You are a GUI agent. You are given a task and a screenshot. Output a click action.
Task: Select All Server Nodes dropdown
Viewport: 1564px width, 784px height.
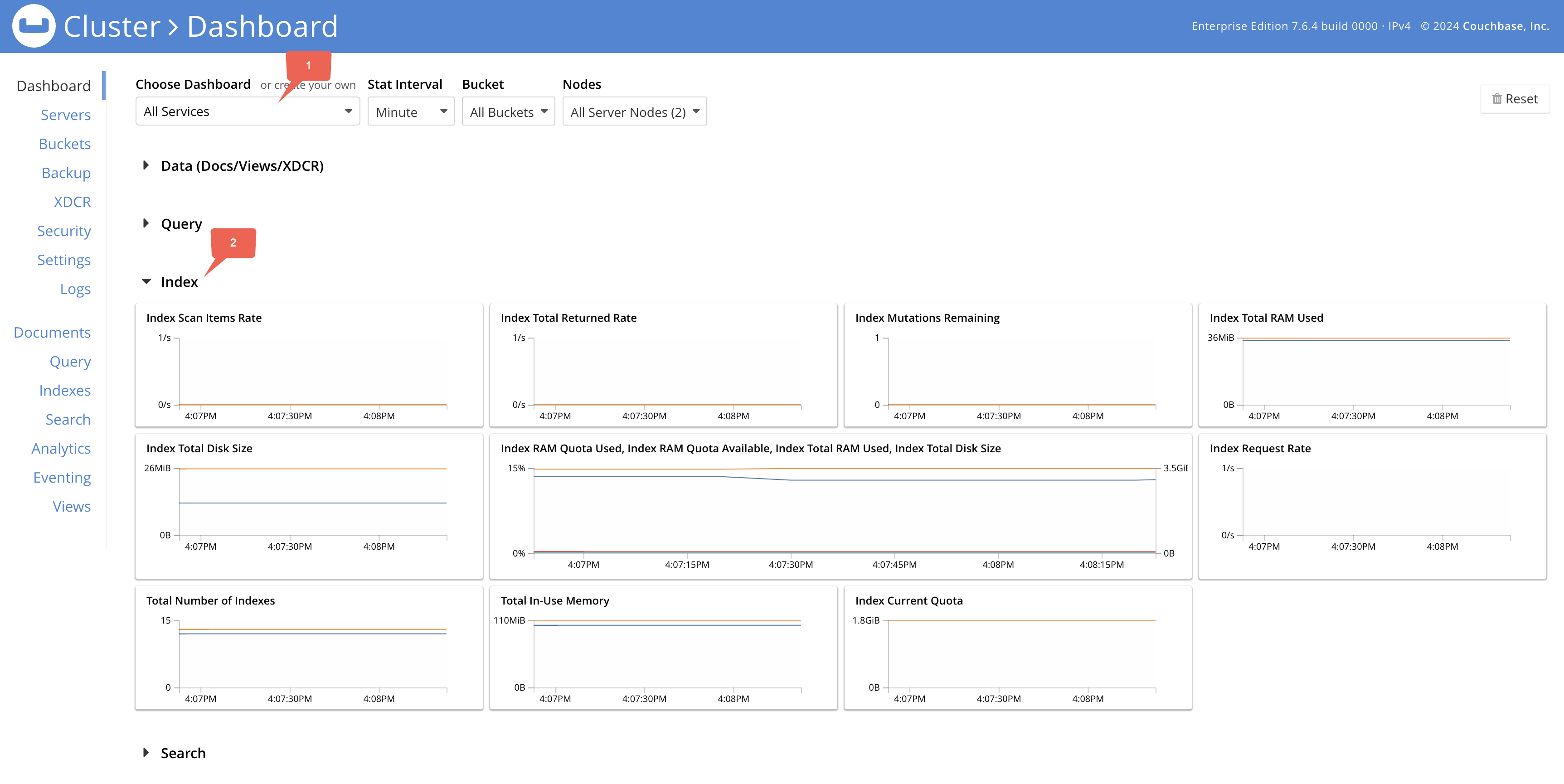click(634, 111)
